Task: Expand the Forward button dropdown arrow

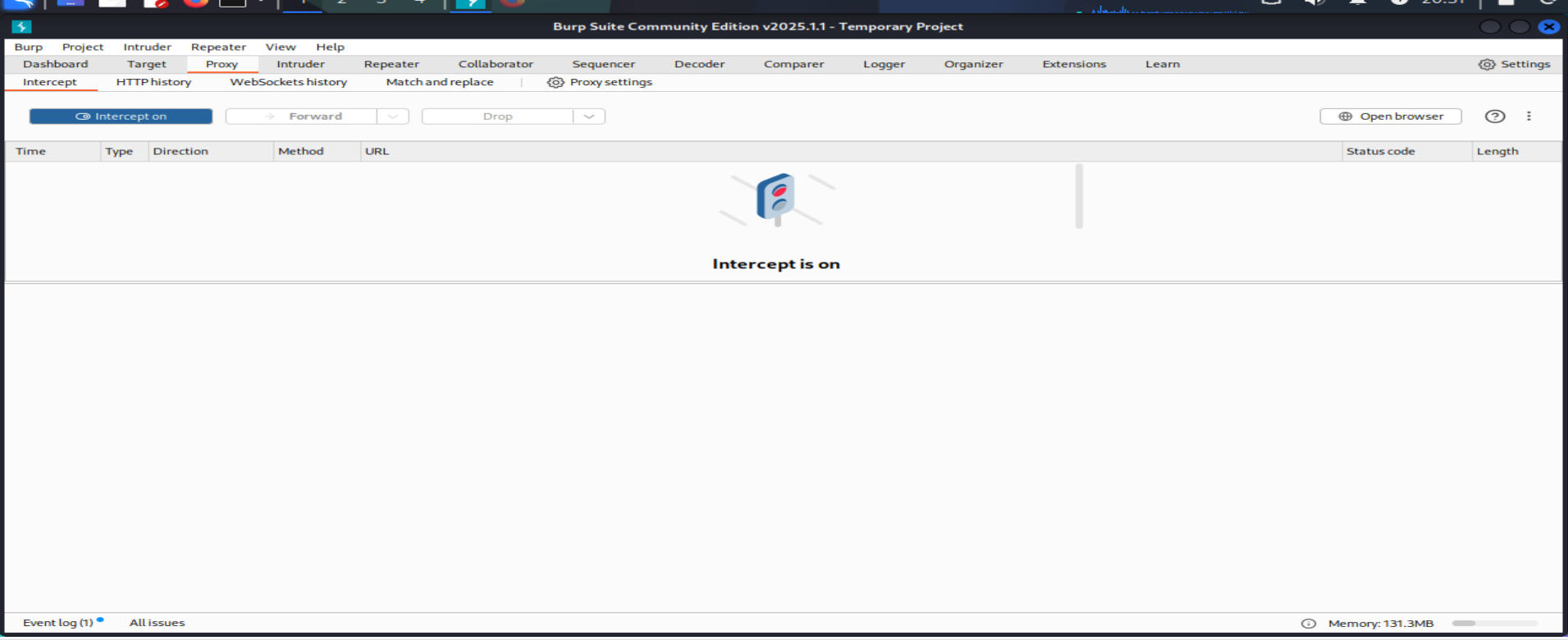Action: tap(393, 117)
